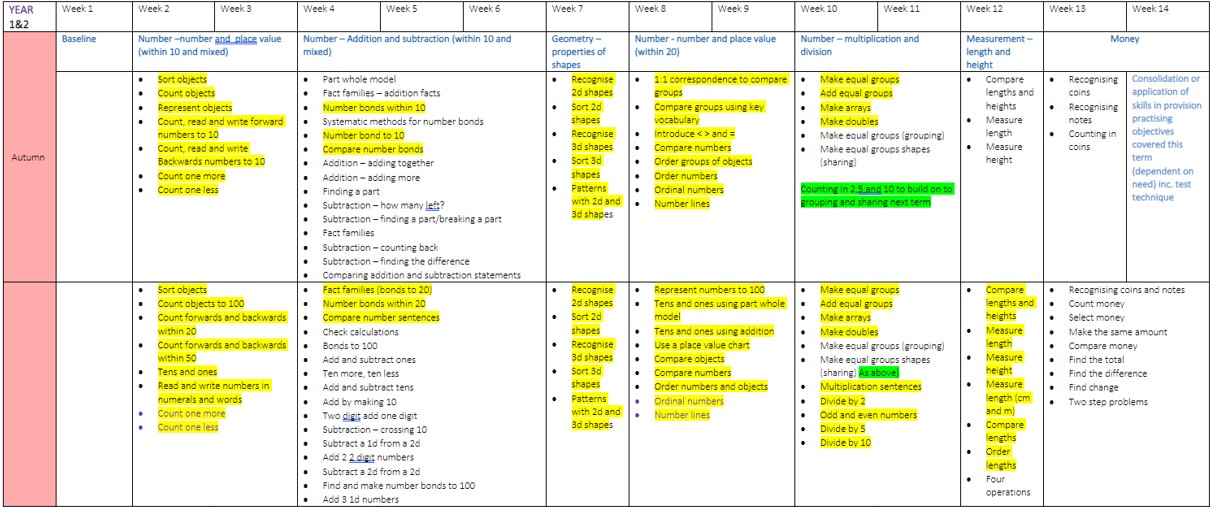The width and height of the screenshot is (1210, 507).
Task: Select the 'Money' unit heading
Action: point(1125,39)
